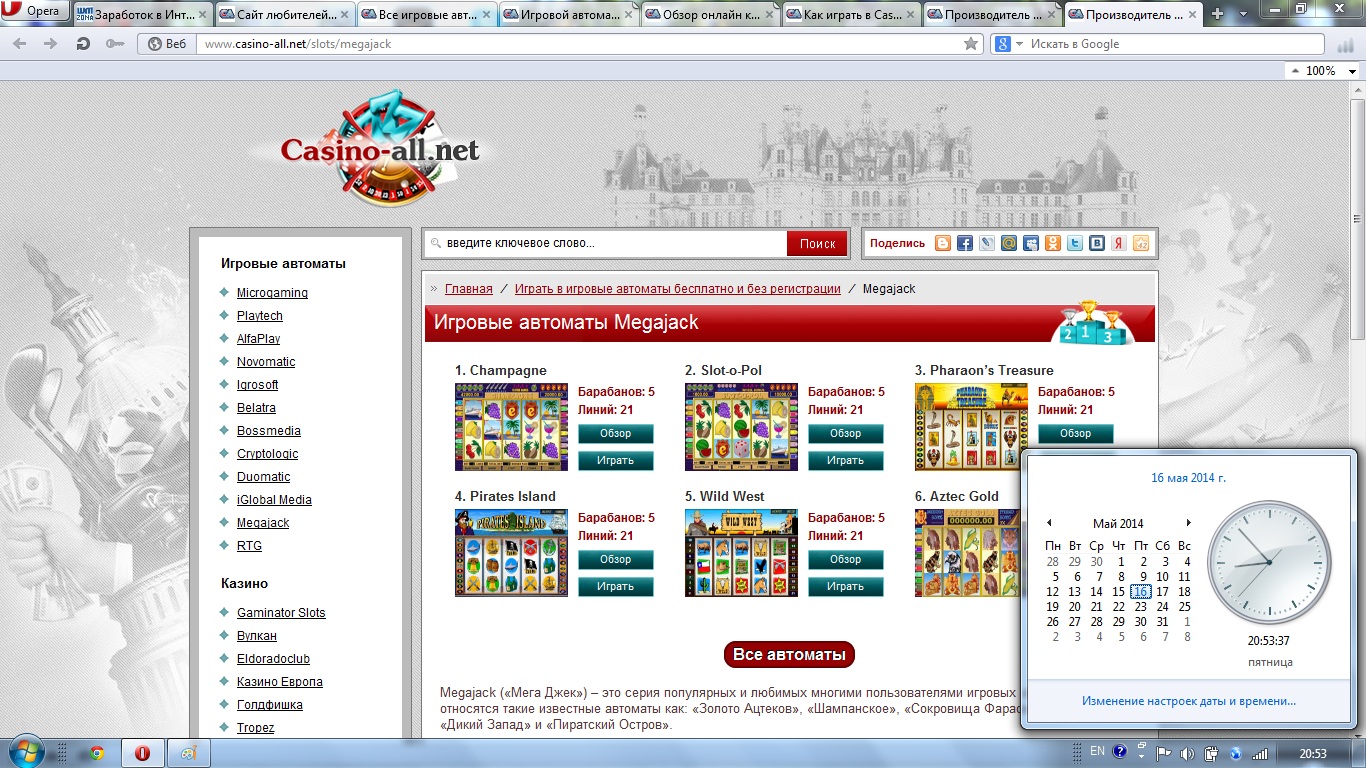This screenshot has width=1366, height=768.
Task: Follow the Главная breadcrumb link
Action: point(469,289)
